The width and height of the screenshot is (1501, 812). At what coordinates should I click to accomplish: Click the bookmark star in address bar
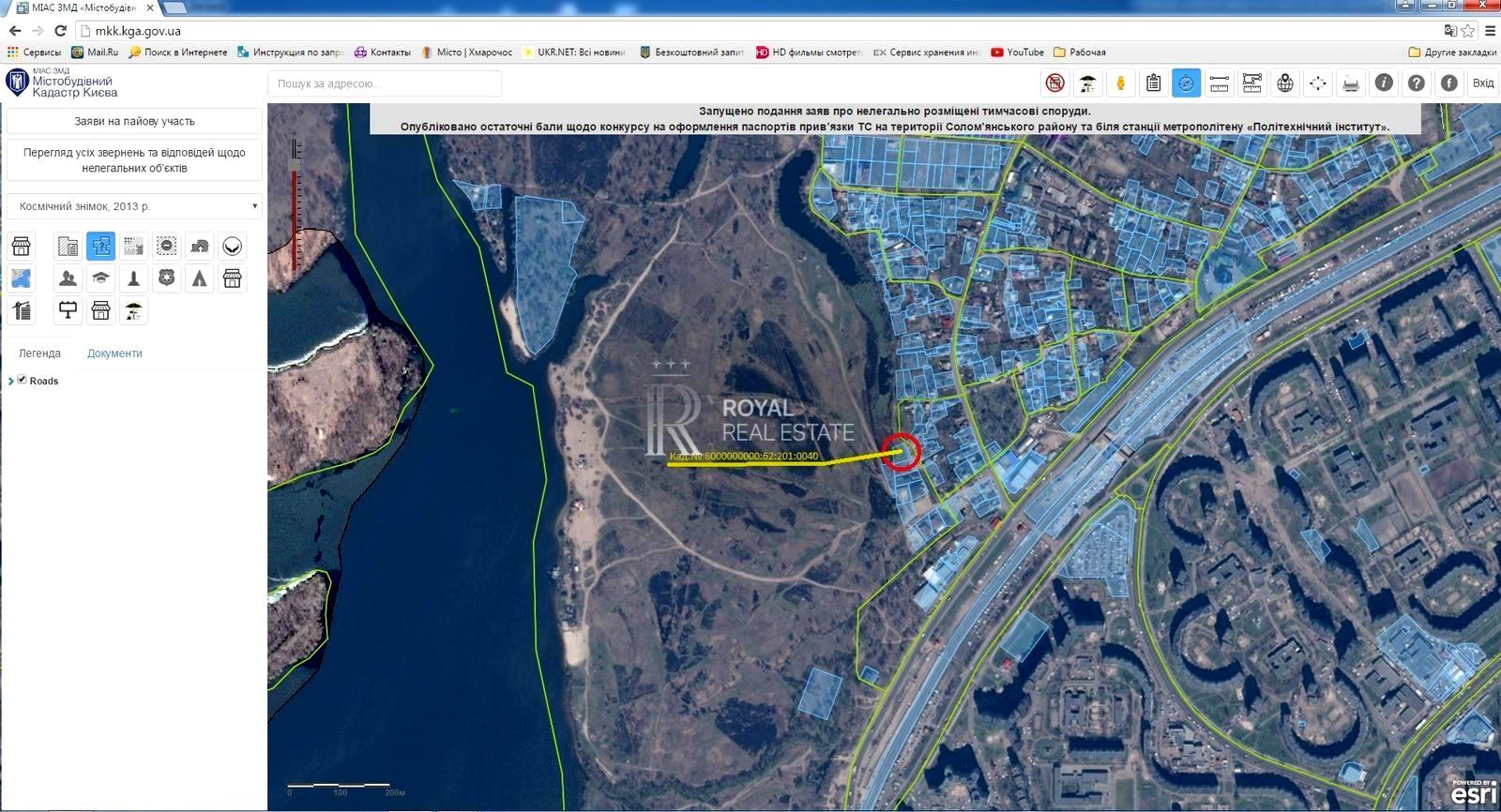coord(1468,31)
